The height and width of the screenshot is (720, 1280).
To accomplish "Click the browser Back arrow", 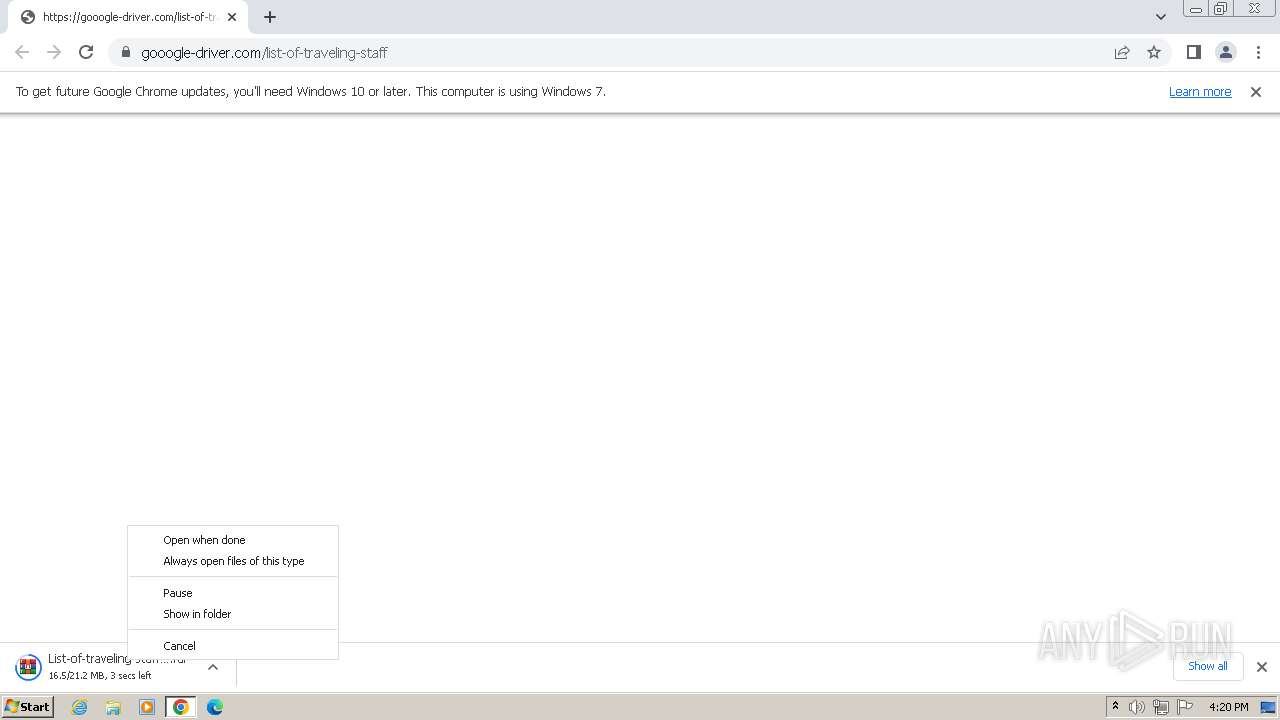I will tap(22, 52).
